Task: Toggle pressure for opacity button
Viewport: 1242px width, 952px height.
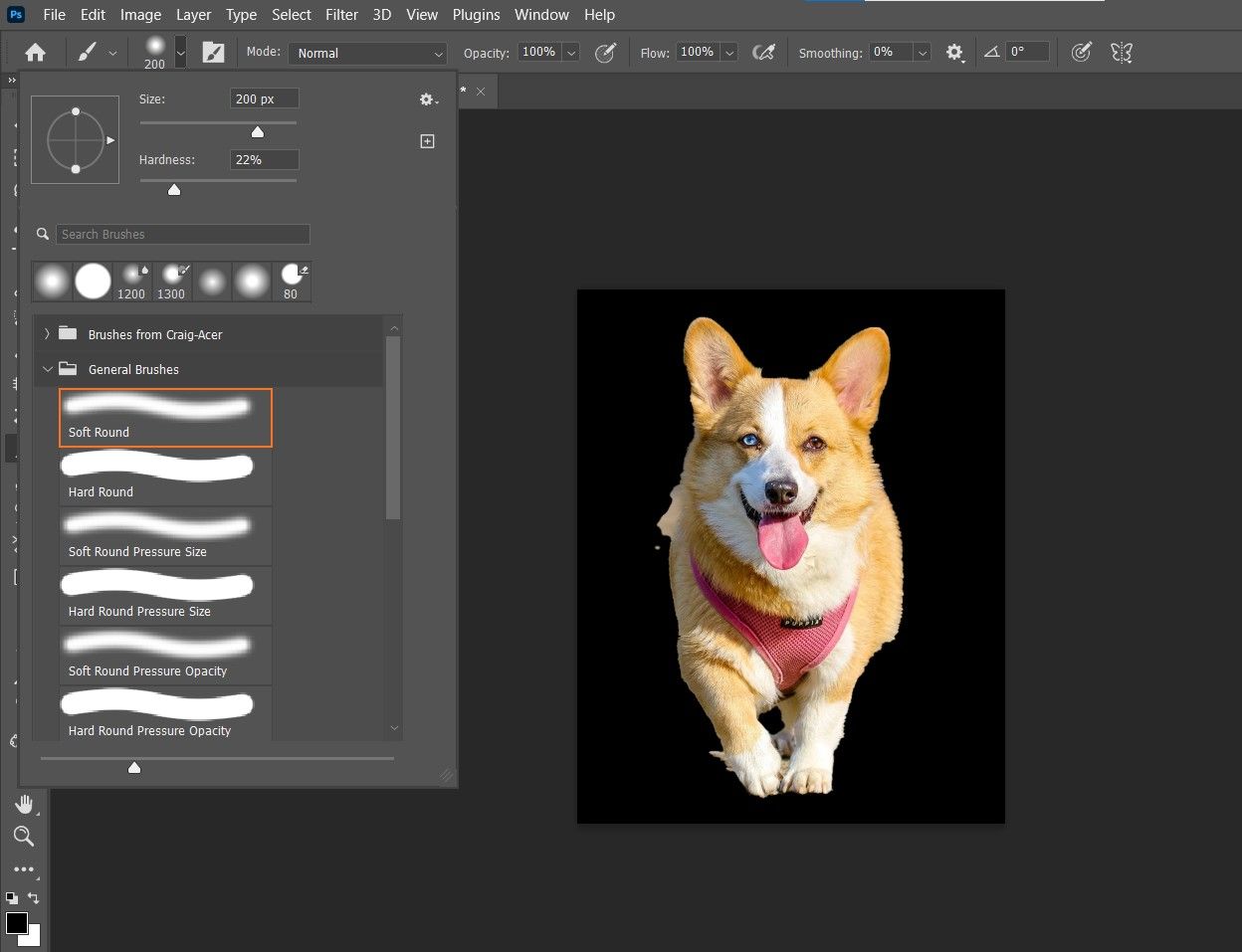Action: click(605, 53)
